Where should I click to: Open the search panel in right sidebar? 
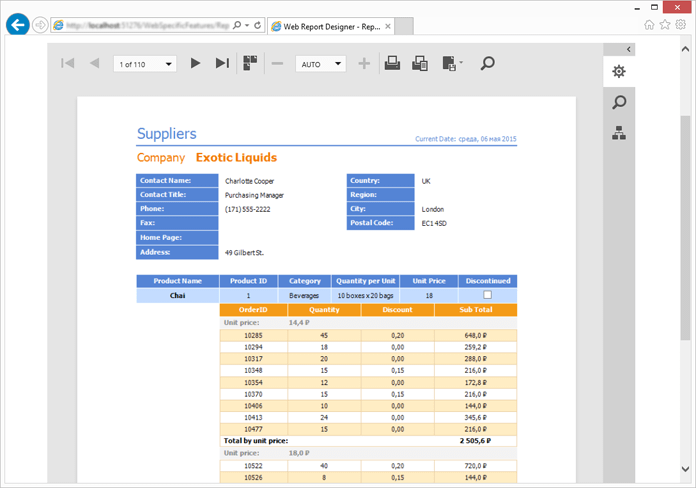click(620, 102)
